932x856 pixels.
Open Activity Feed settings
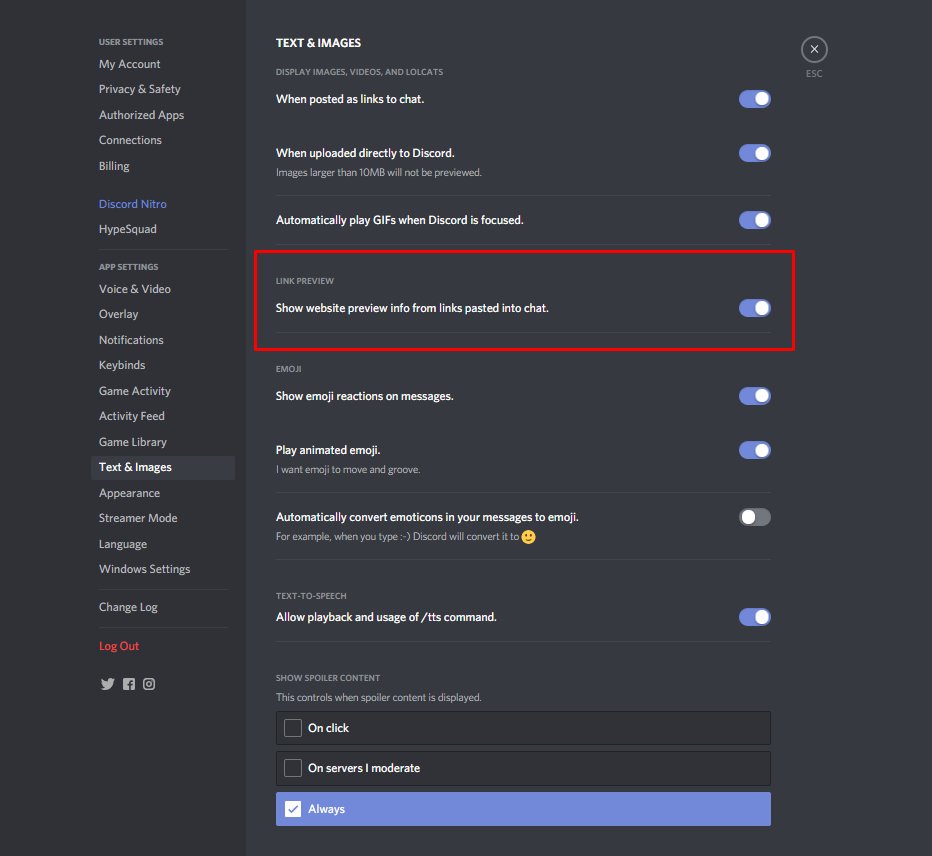coord(132,416)
